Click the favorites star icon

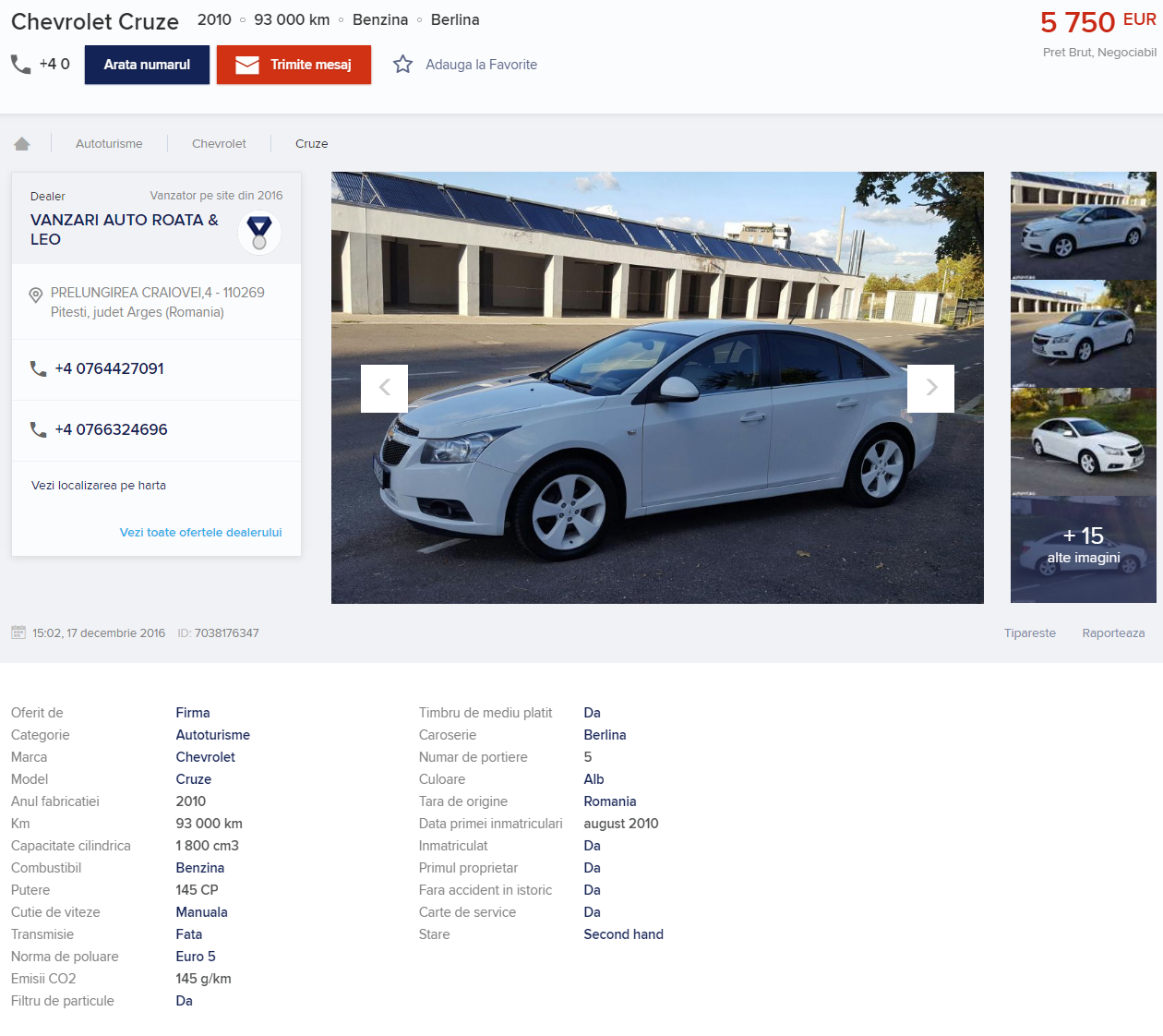(x=402, y=65)
